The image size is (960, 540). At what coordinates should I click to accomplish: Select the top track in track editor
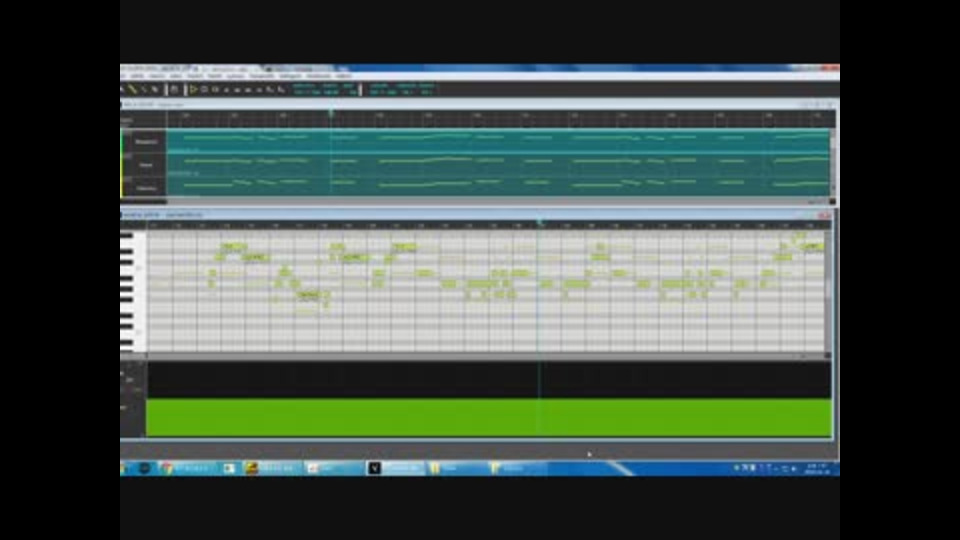click(x=146, y=141)
